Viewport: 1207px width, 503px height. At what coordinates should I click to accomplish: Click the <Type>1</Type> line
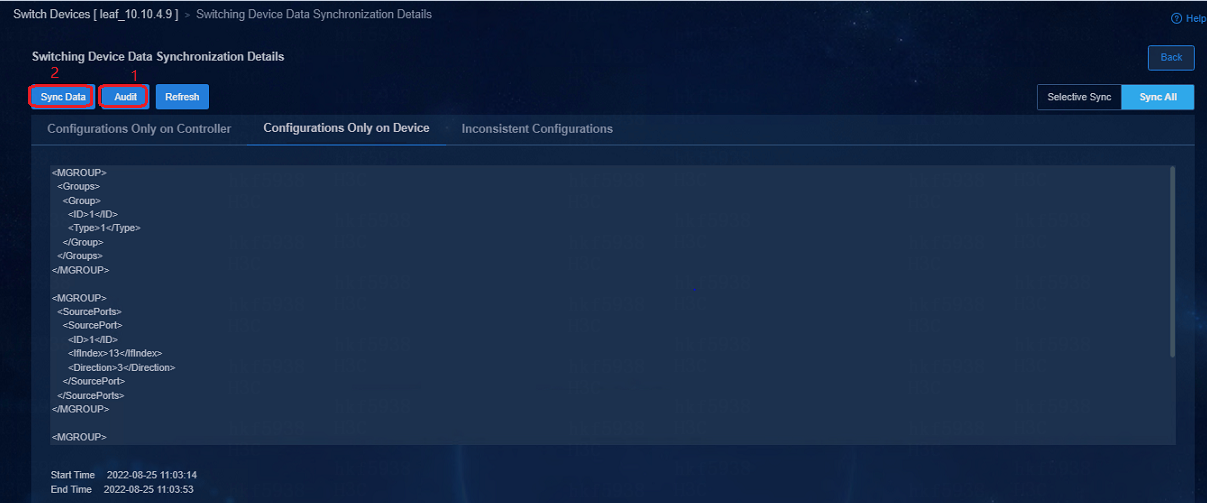pyautogui.click(x=104, y=227)
